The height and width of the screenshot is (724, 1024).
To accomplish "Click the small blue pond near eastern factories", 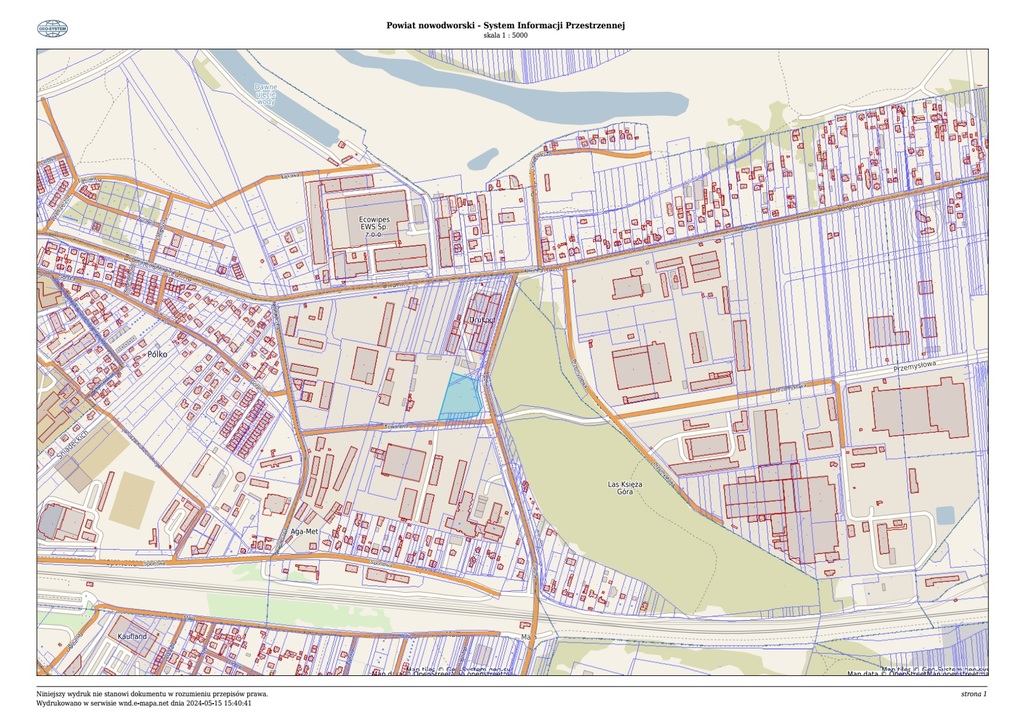I will tap(945, 514).
